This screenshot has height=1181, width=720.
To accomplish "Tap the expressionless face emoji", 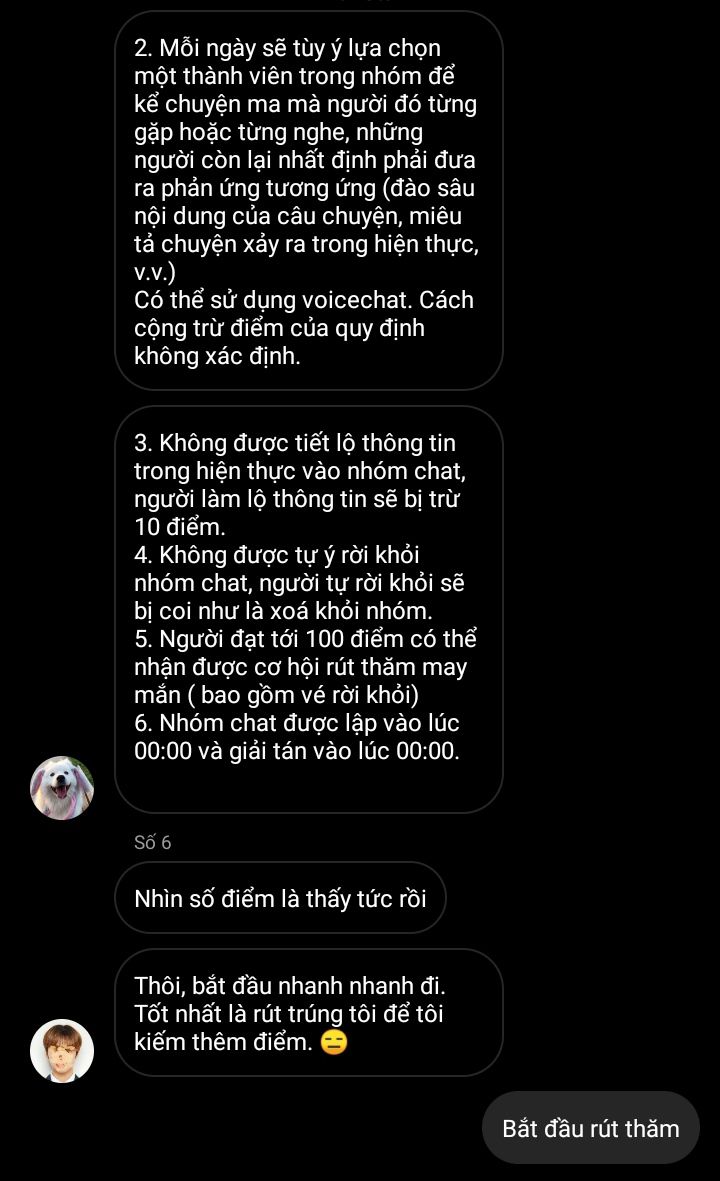I will pos(334,1042).
